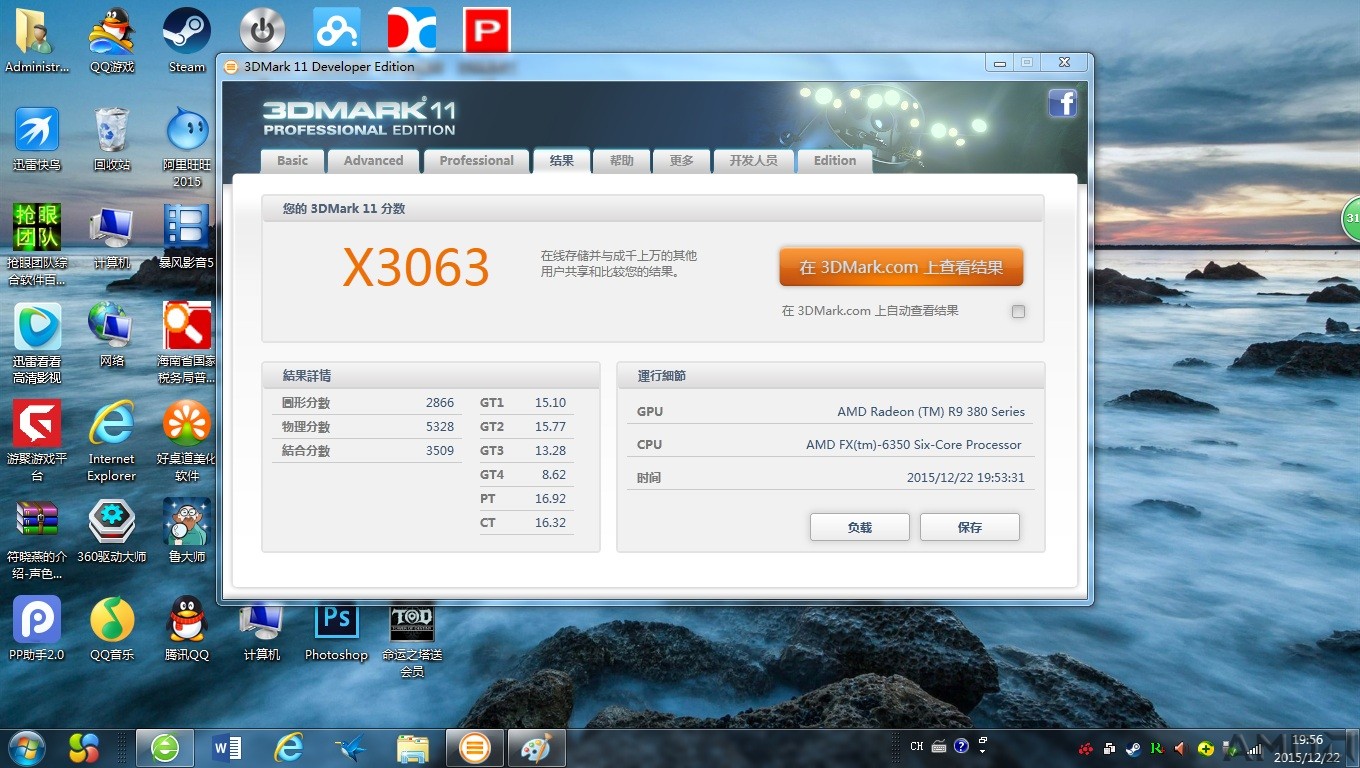Launch 鲁大师 desktop shortcut
1360x768 pixels.
click(187, 531)
